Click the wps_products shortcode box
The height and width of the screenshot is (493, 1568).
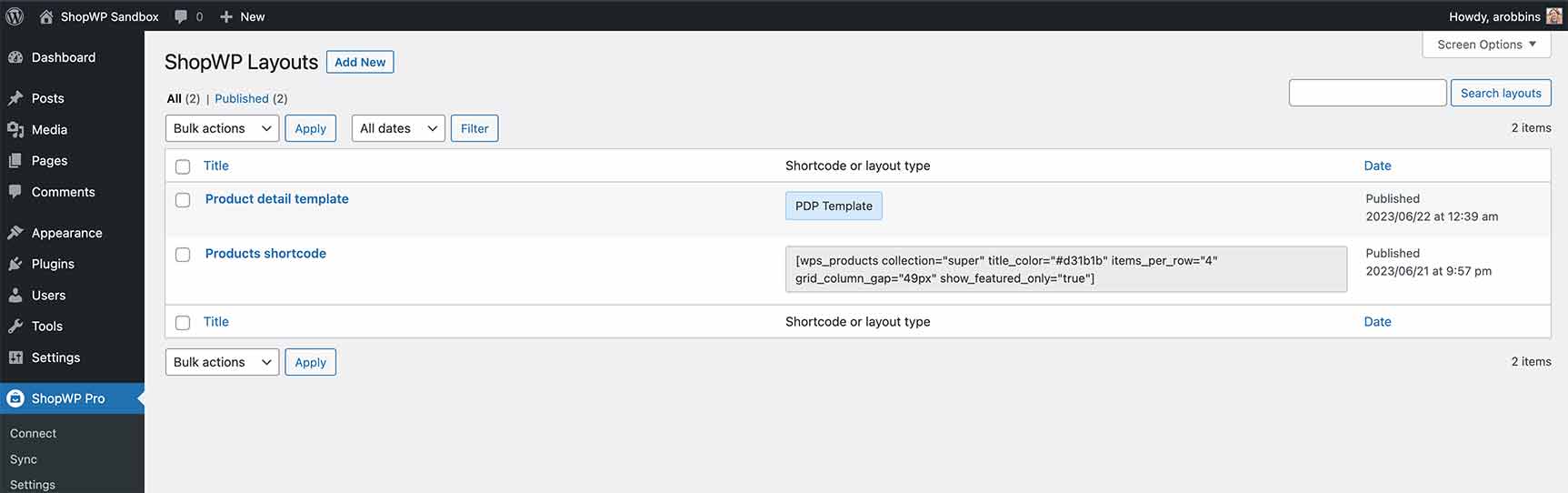click(x=1066, y=269)
